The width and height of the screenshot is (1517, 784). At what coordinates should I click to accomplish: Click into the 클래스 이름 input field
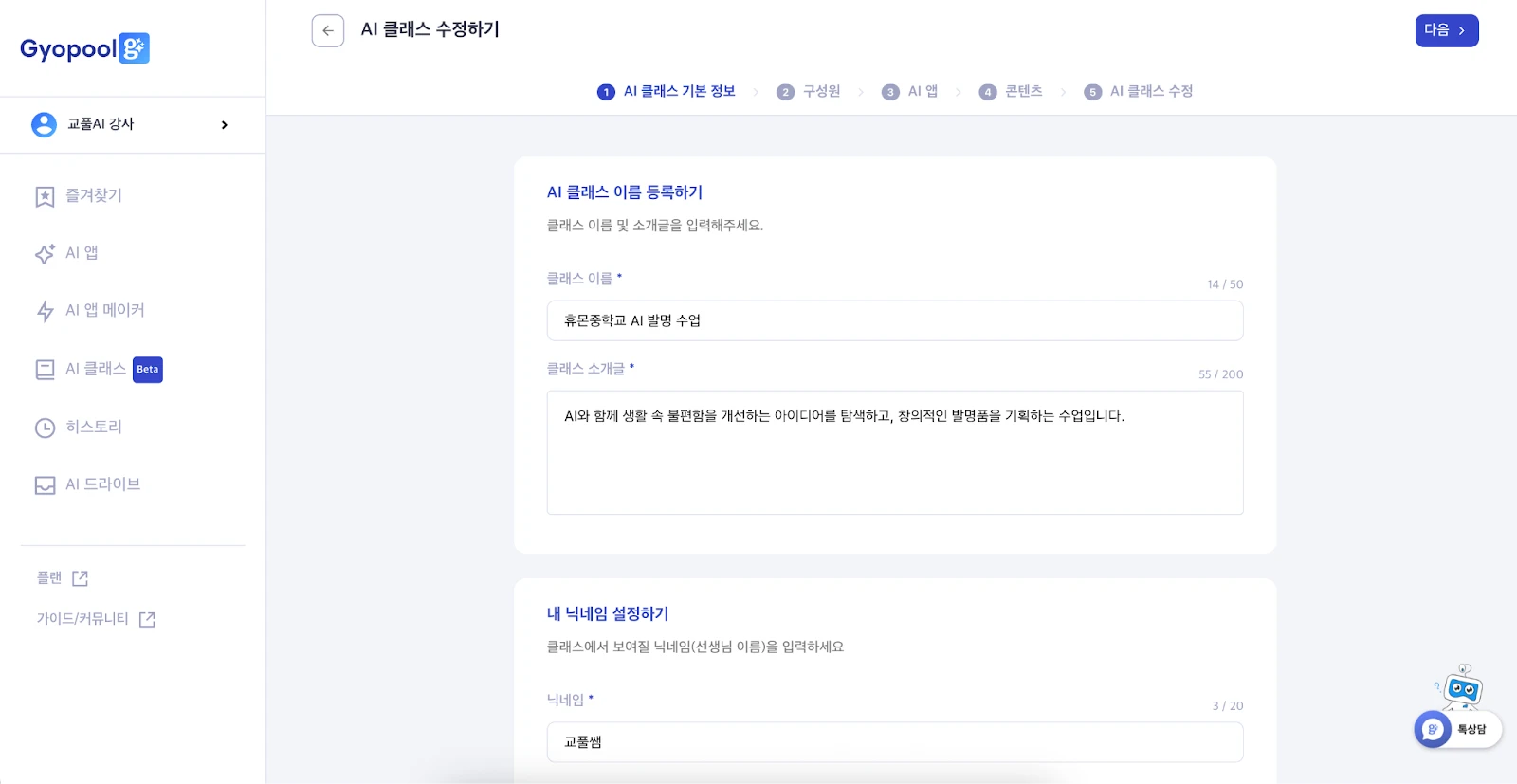[894, 320]
